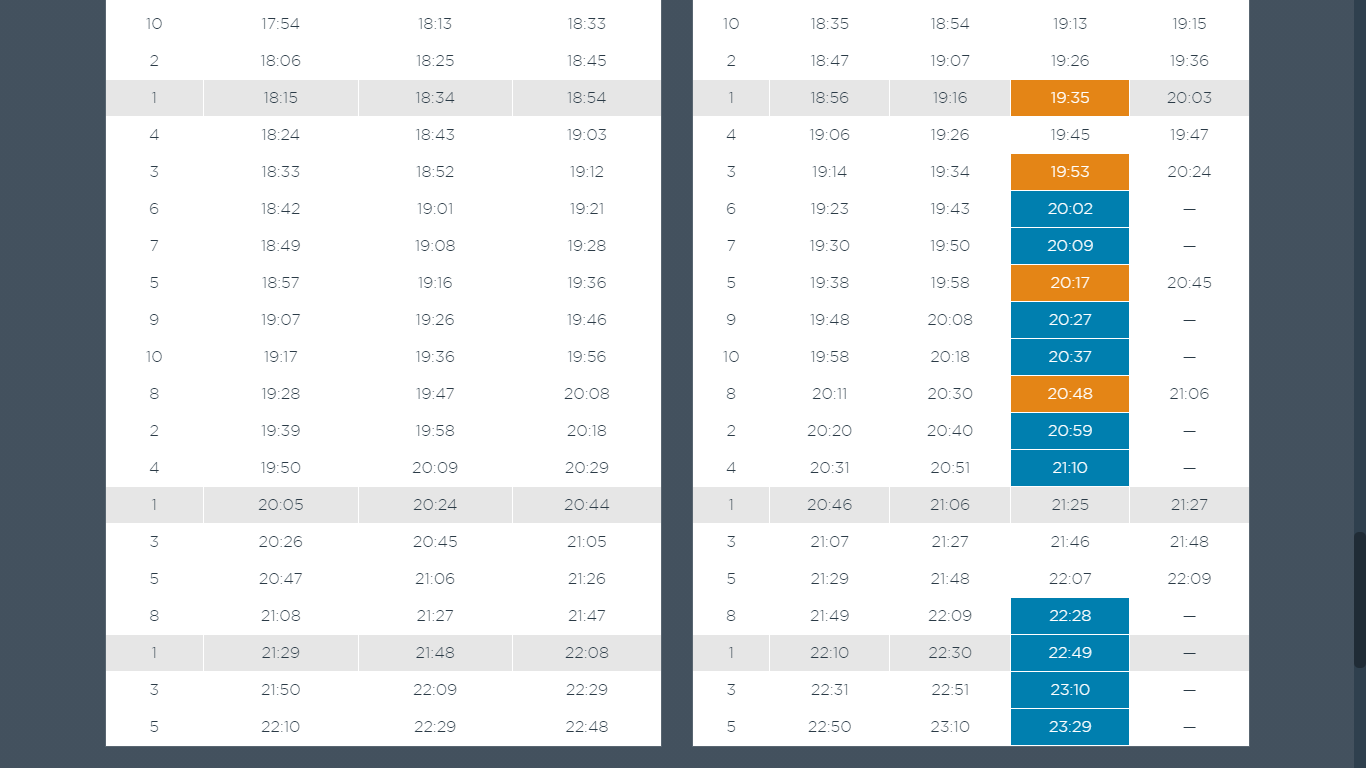Image resolution: width=1366 pixels, height=768 pixels.
Task: Select the blue 22:28 highlighted cell
Action: pyautogui.click(x=1070, y=616)
